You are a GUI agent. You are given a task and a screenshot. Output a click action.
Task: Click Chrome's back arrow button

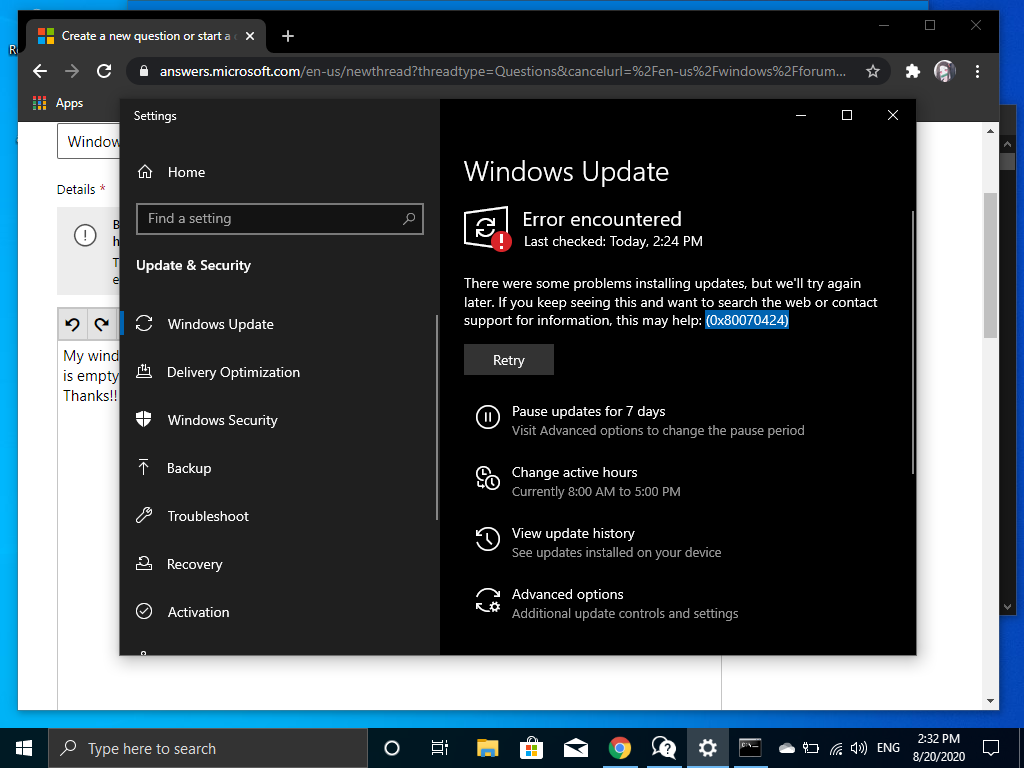(x=40, y=71)
